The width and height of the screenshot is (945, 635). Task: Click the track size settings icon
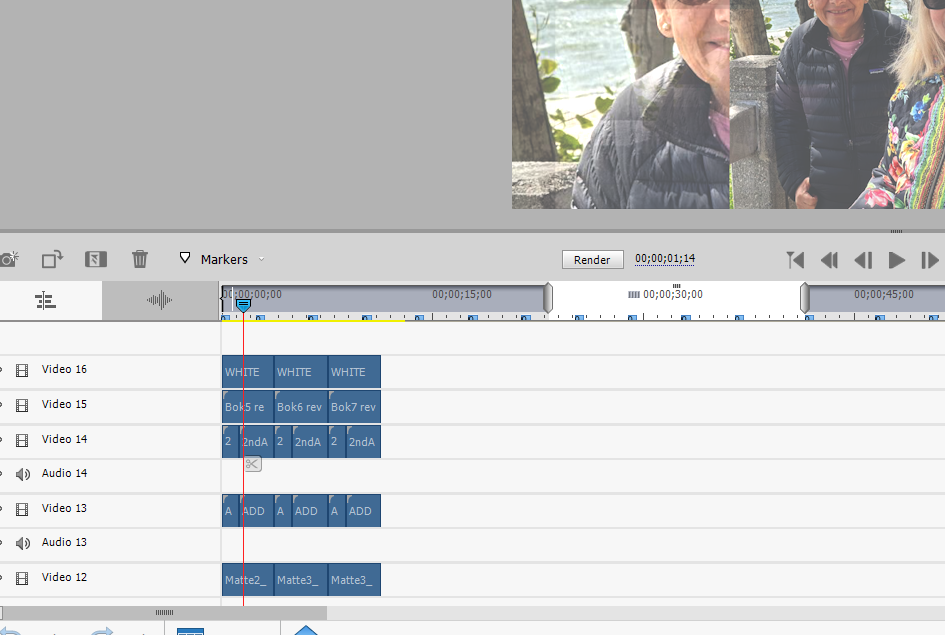[x=46, y=300]
